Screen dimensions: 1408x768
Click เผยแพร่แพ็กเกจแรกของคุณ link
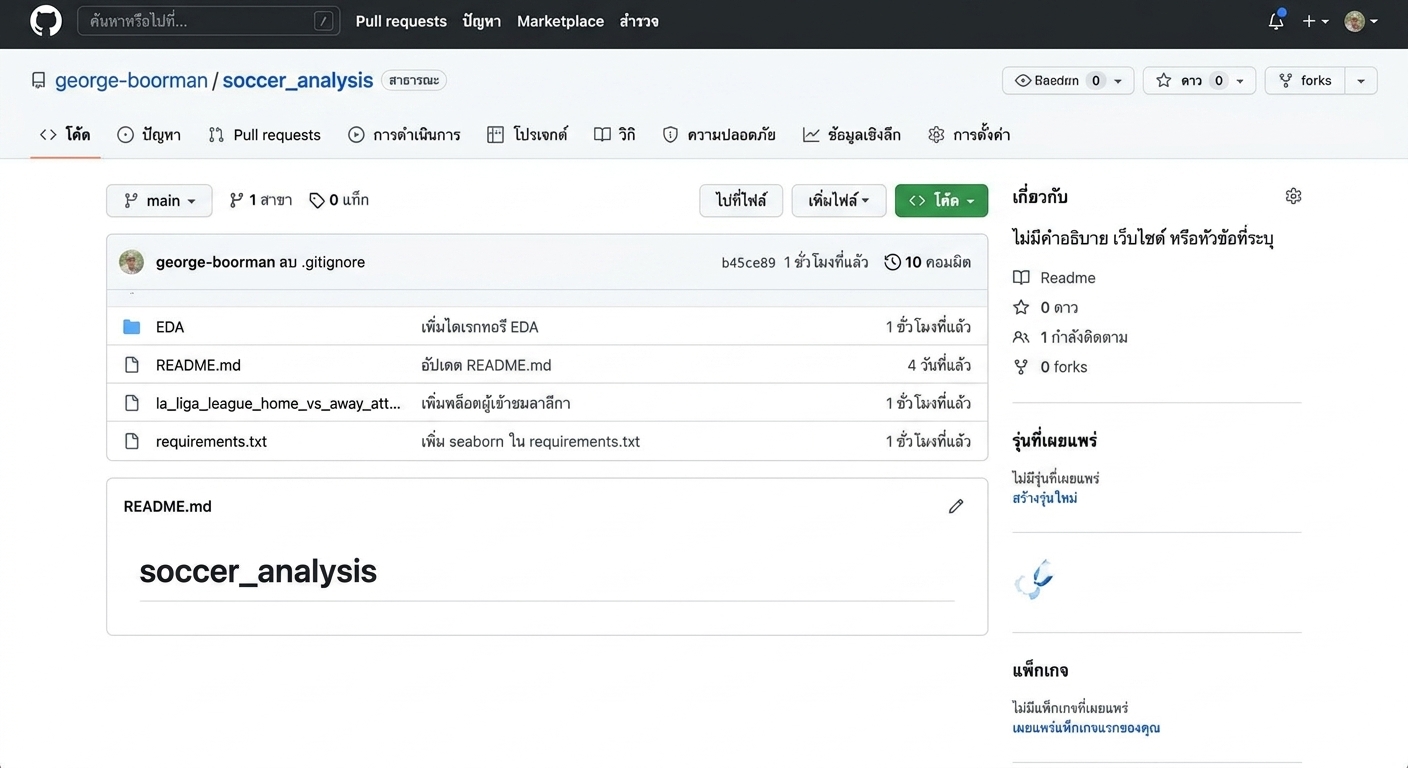click(1086, 728)
